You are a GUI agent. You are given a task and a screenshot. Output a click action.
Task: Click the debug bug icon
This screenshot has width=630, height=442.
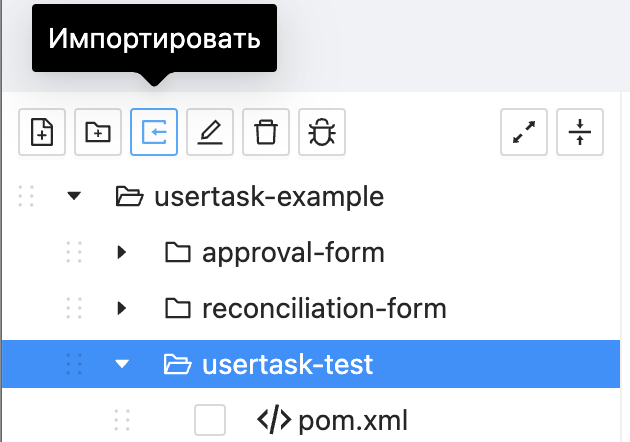pos(322,133)
